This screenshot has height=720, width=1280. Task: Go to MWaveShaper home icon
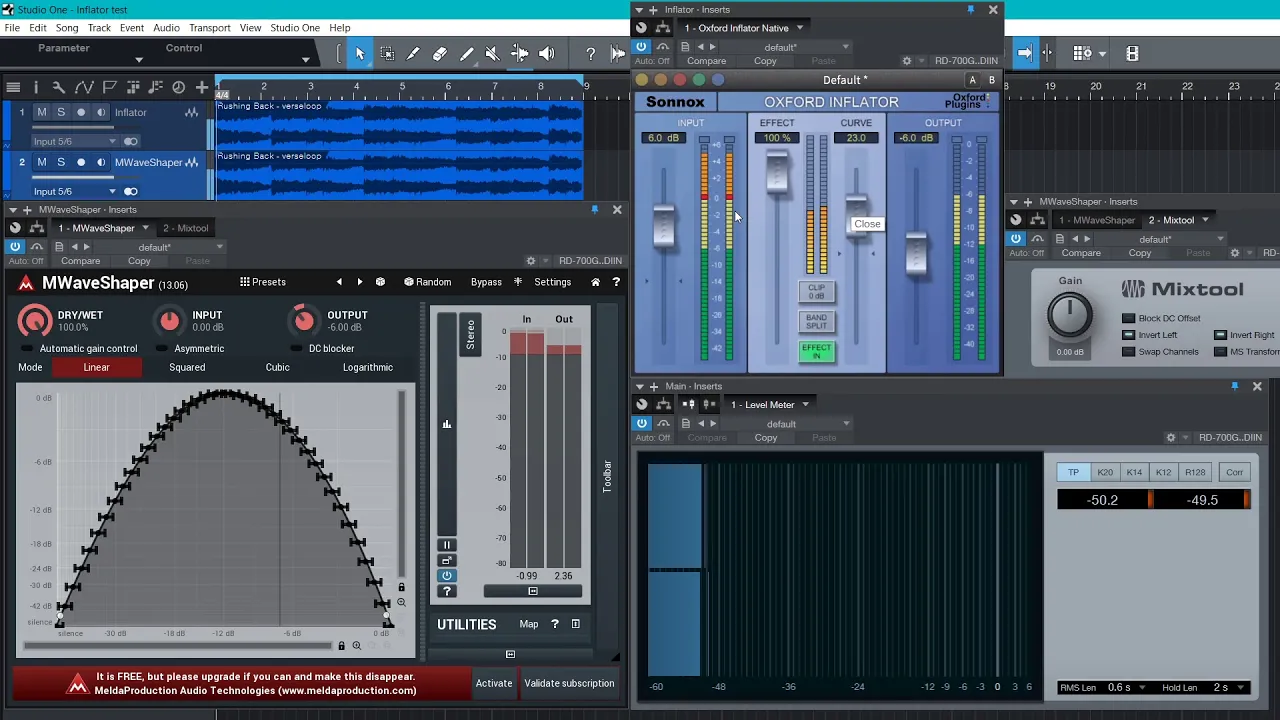[x=595, y=282]
